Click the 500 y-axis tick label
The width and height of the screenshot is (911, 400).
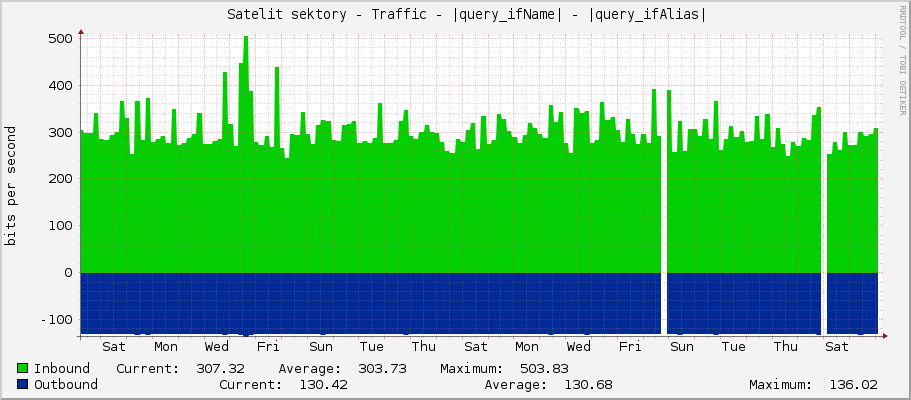[x=60, y=38]
